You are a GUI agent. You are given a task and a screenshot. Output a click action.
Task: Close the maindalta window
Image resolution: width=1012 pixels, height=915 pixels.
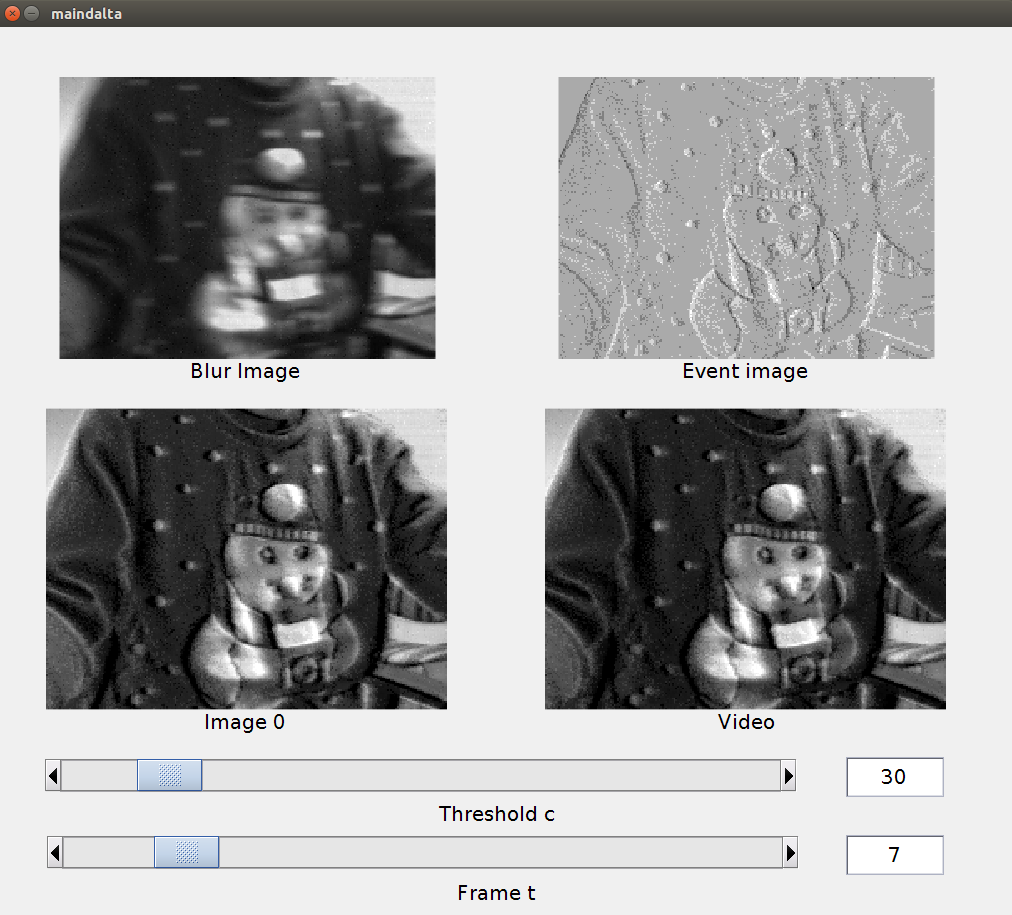pos(12,14)
